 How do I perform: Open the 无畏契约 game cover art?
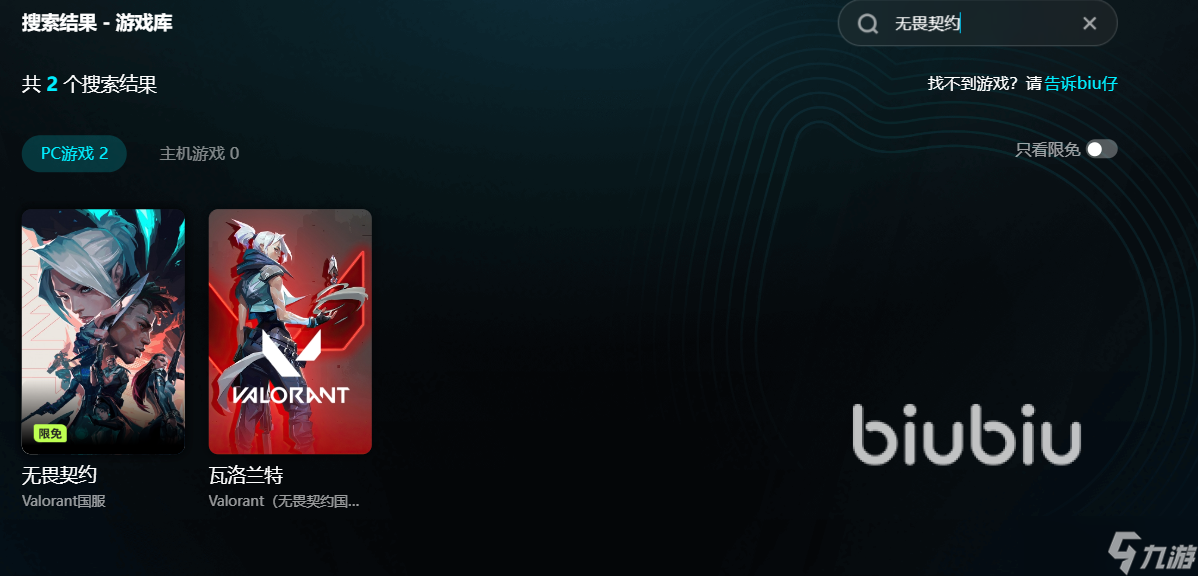[103, 332]
